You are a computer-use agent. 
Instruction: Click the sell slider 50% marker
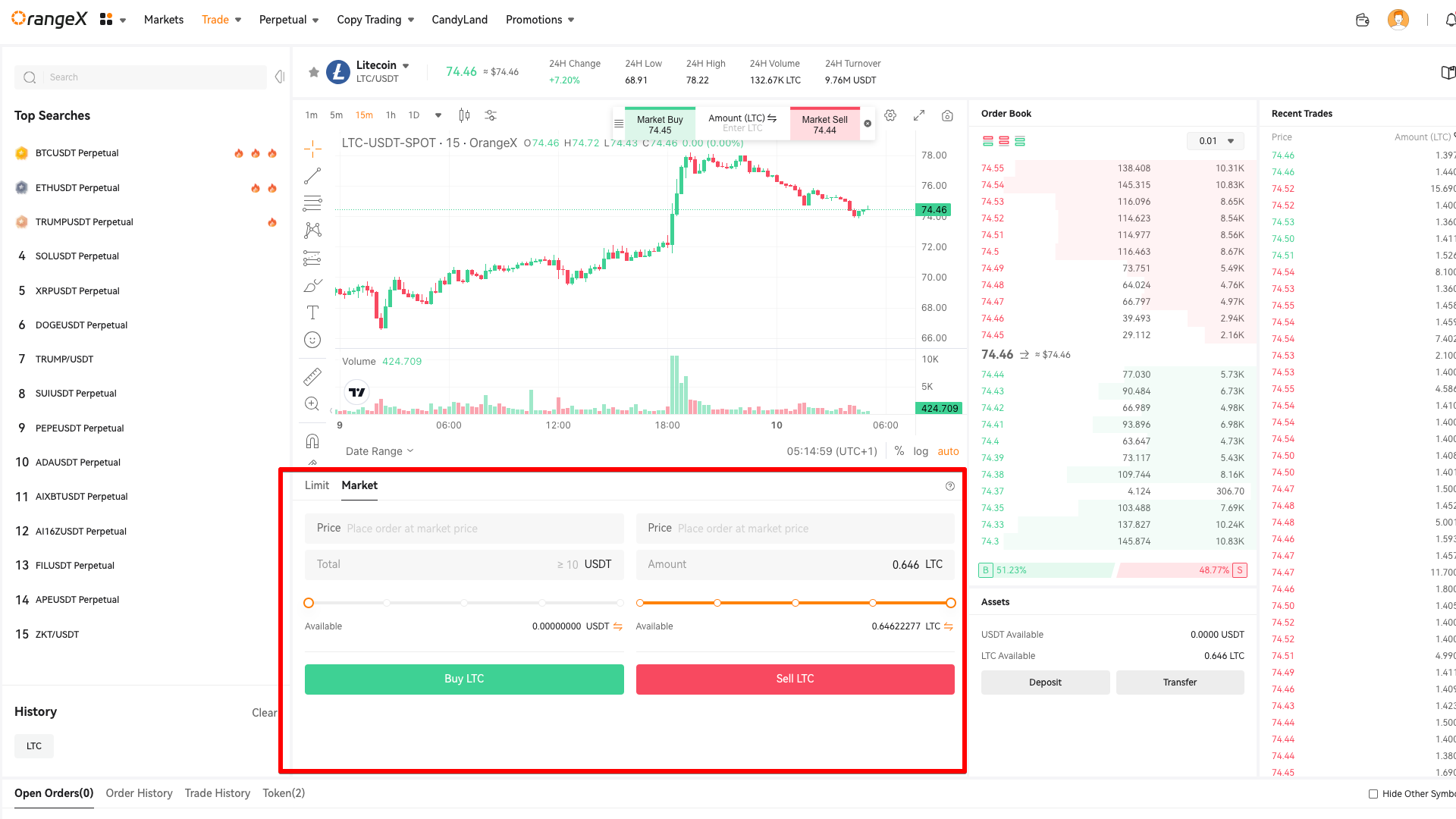[x=795, y=603]
